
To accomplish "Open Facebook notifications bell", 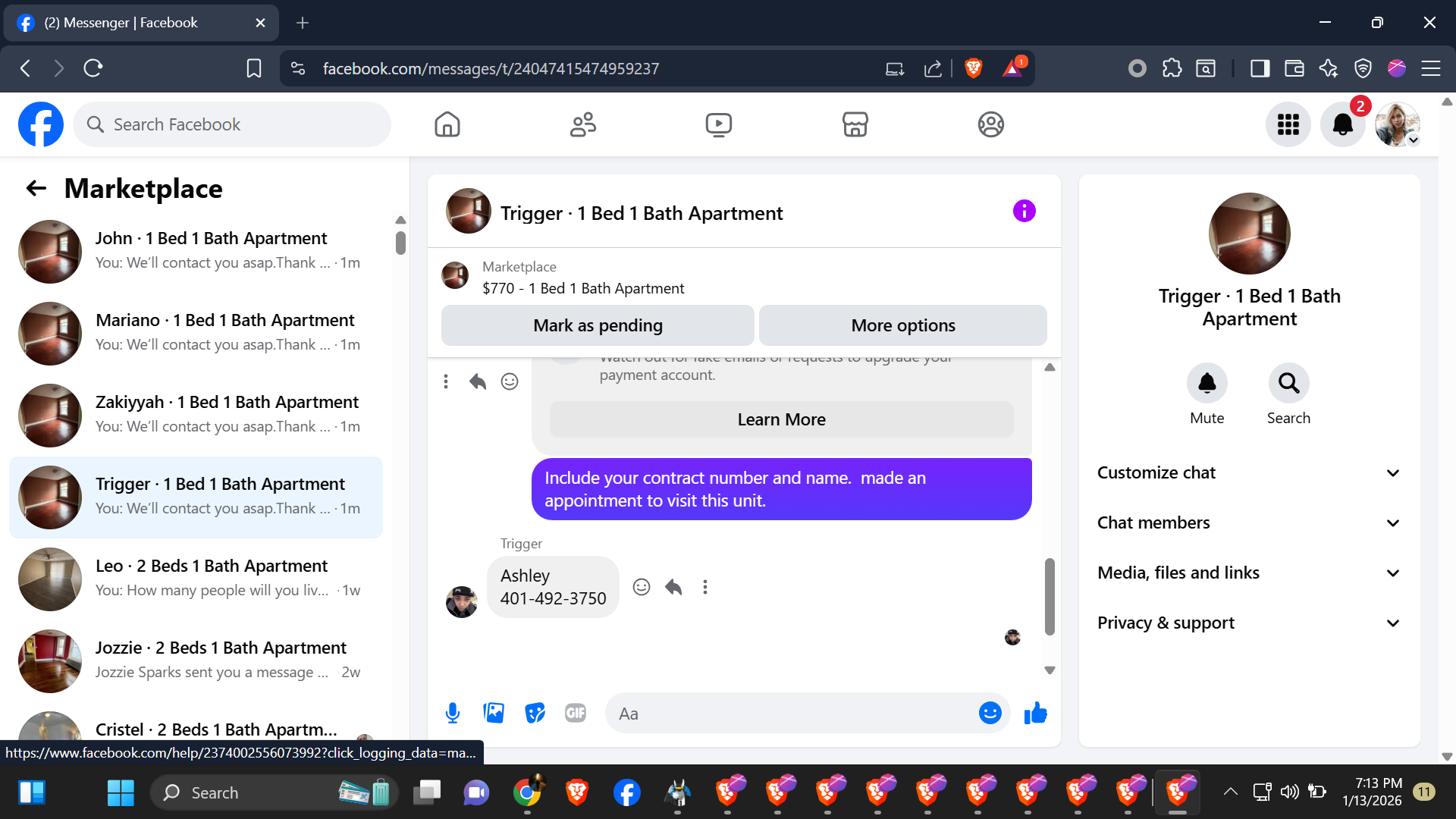I will [1342, 124].
